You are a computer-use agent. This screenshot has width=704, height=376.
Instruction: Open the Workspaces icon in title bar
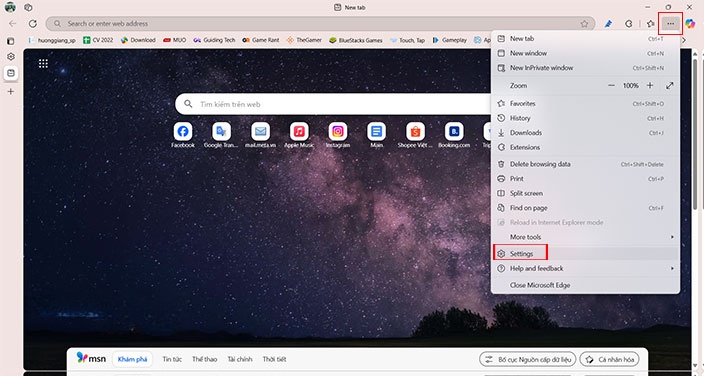[28, 7]
